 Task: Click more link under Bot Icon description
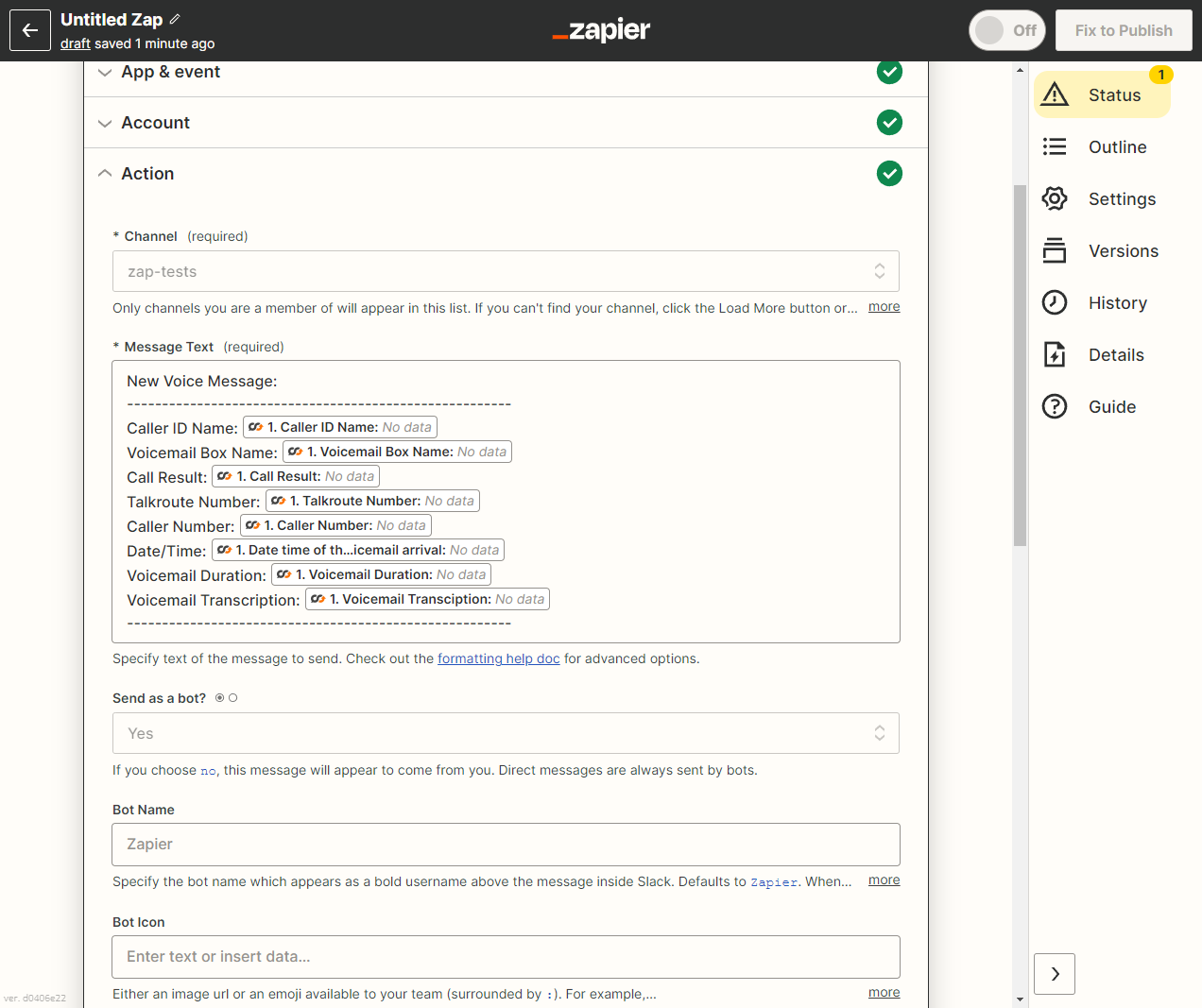click(x=884, y=992)
